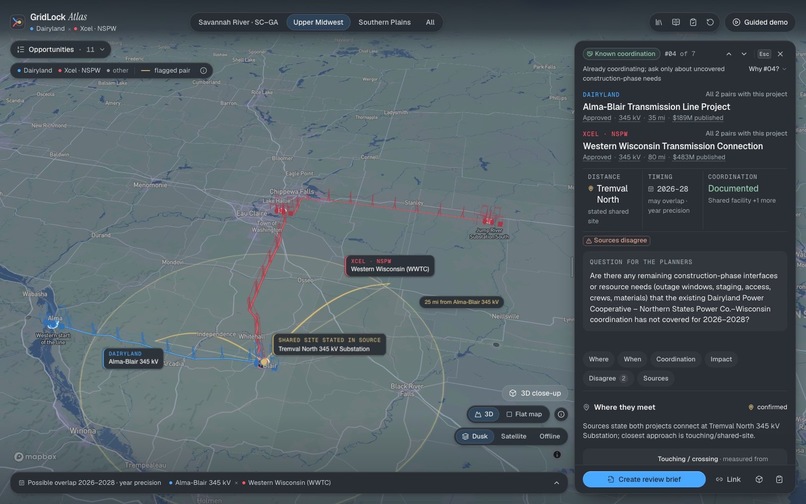806x504 pixels.
Task: Expand the bottom overlap status bar chevron
Action: 556,483
